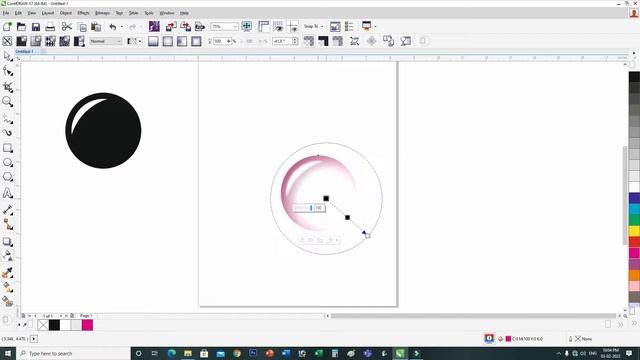
Task: Select the Shape tool in the toolbox
Action: click(x=7, y=71)
